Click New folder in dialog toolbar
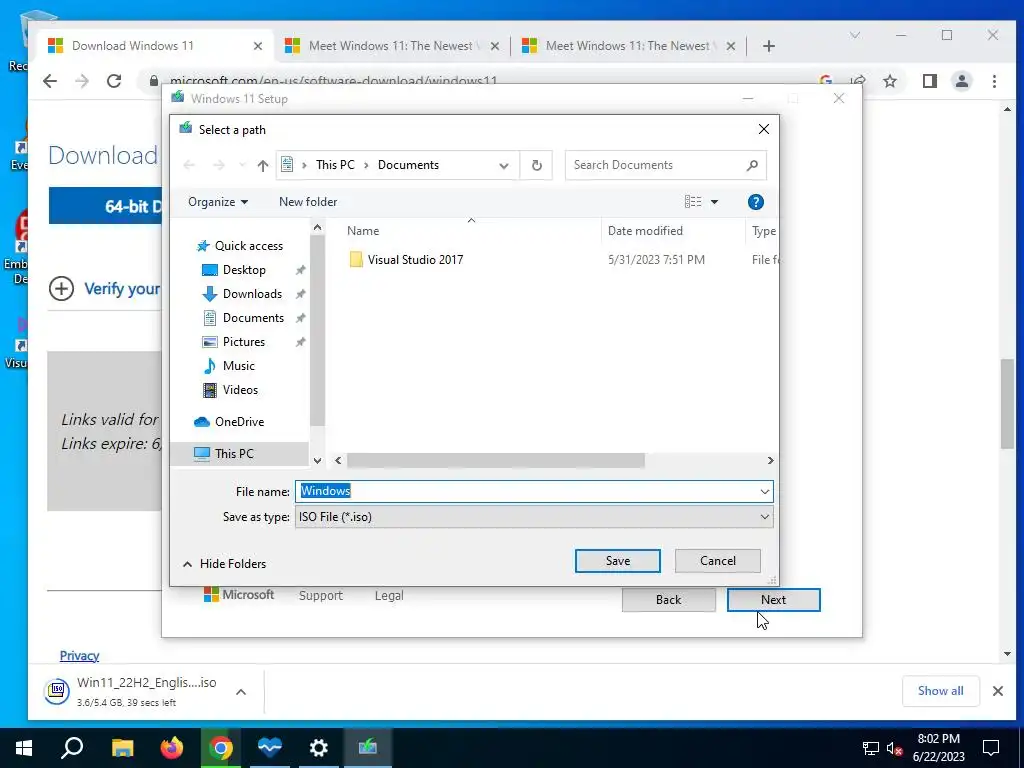This screenshot has height=768, width=1024. pos(308,202)
